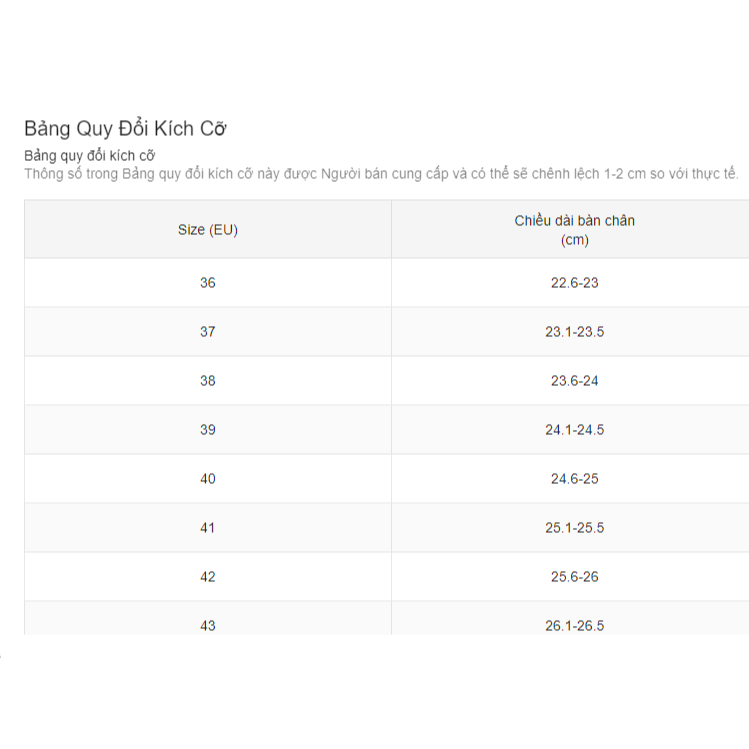
Task: Click the Bảng Quy Đổi Kích Cỡ title
Action: [125, 128]
